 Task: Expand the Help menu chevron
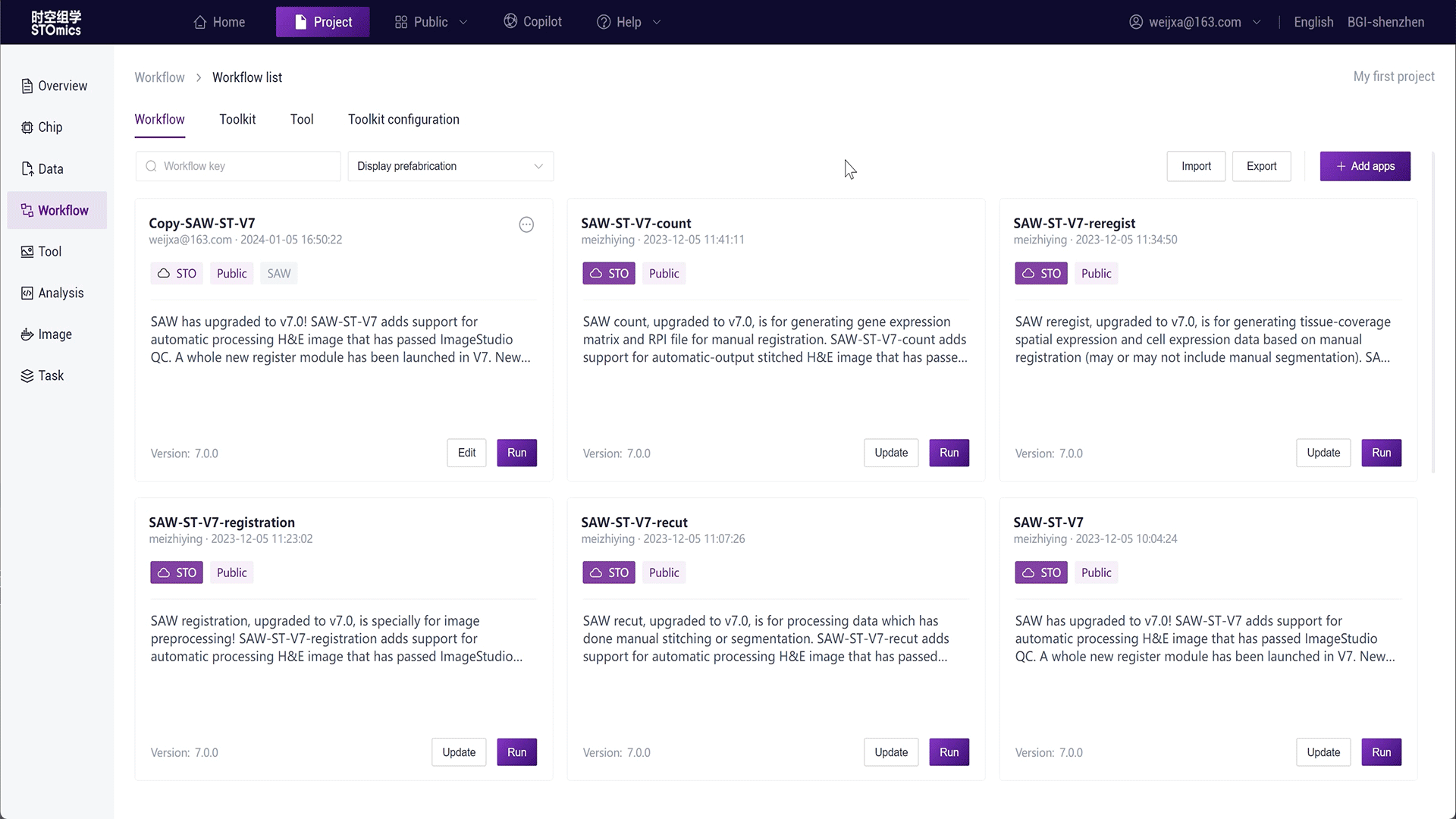(x=657, y=22)
